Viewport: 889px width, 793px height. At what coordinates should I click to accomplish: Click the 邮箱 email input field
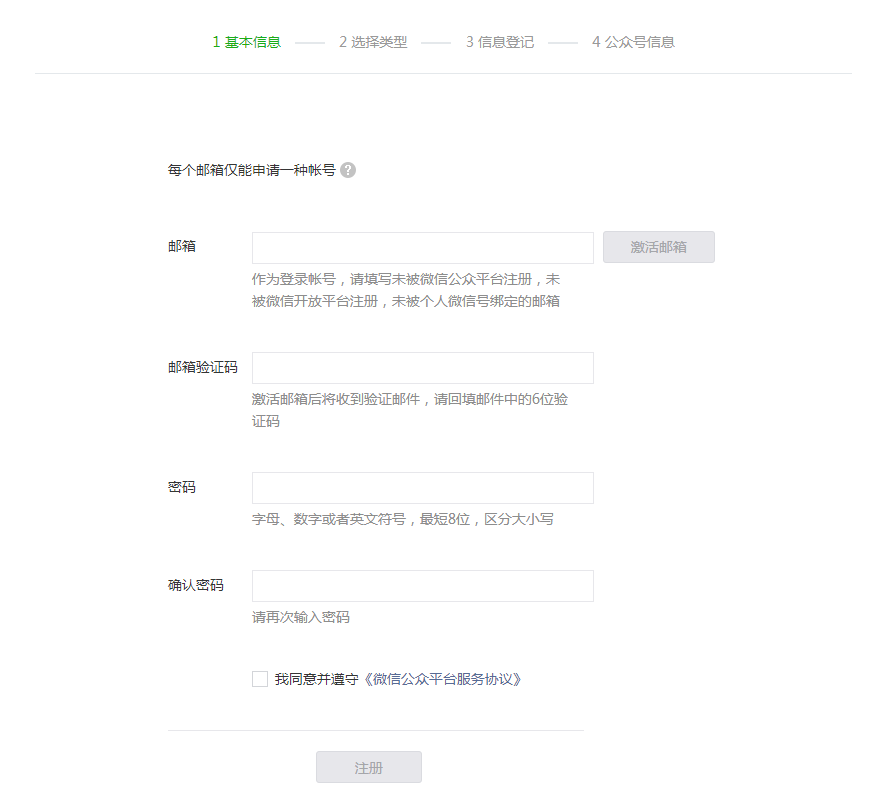(422, 247)
